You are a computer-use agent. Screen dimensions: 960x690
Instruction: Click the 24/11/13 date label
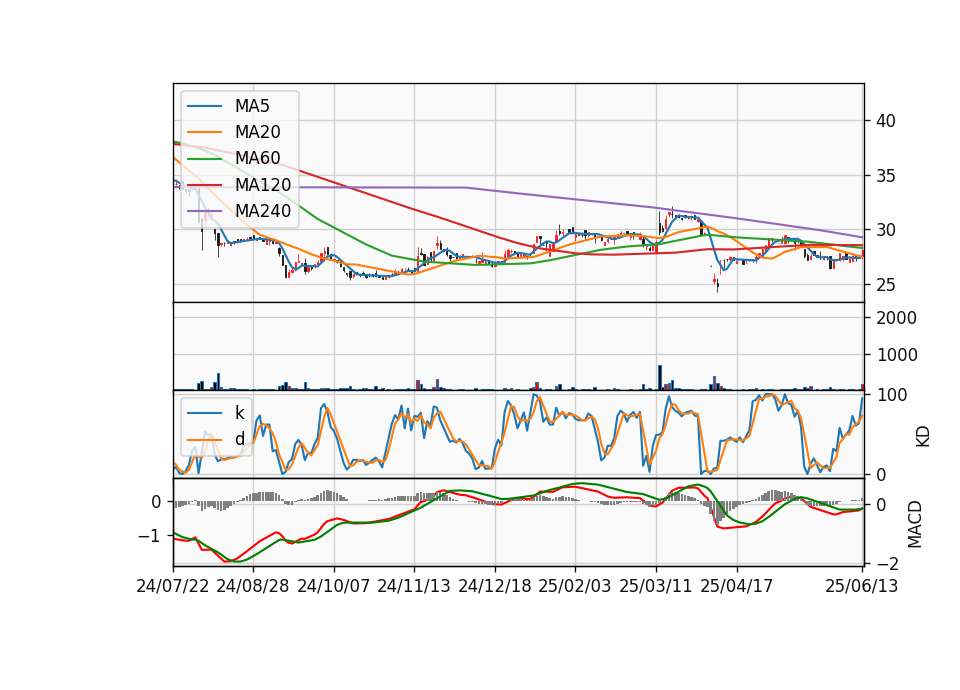coord(414,586)
